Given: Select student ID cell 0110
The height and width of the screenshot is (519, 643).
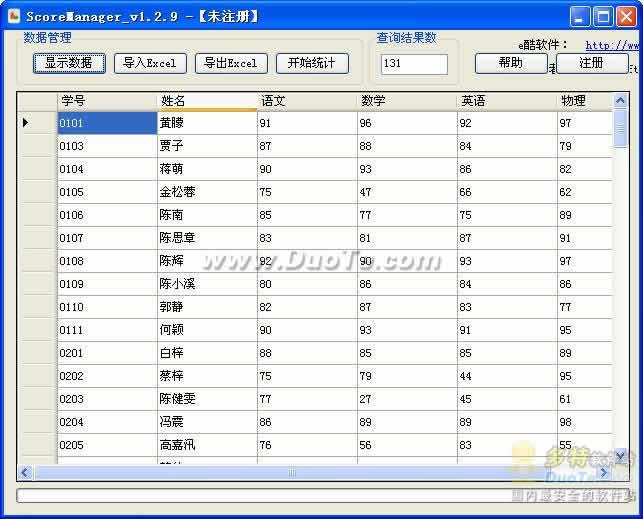Looking at the screenshot, I should (107, 307).
